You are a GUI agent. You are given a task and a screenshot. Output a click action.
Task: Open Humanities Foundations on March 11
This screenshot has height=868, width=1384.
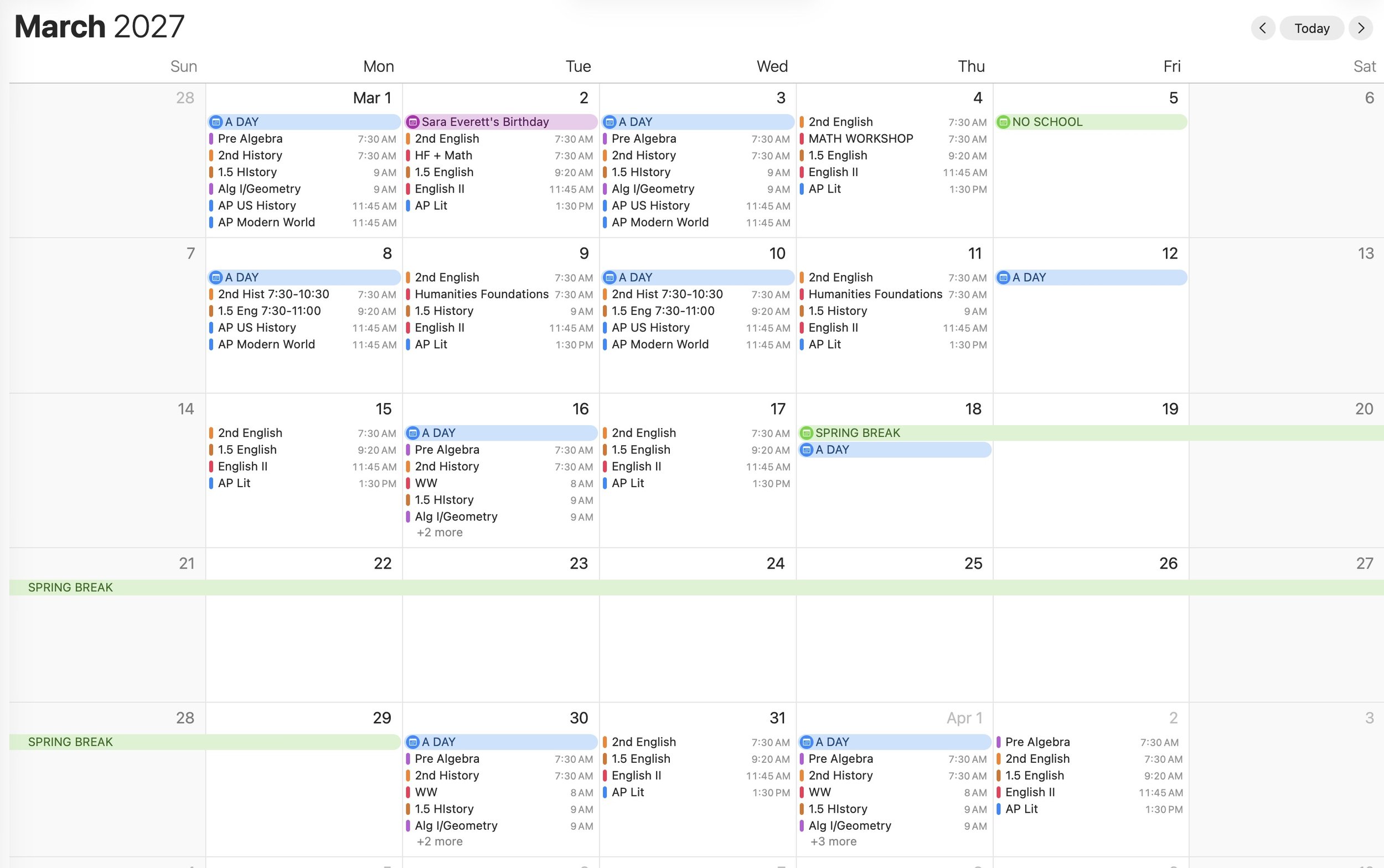click(894, 294)
